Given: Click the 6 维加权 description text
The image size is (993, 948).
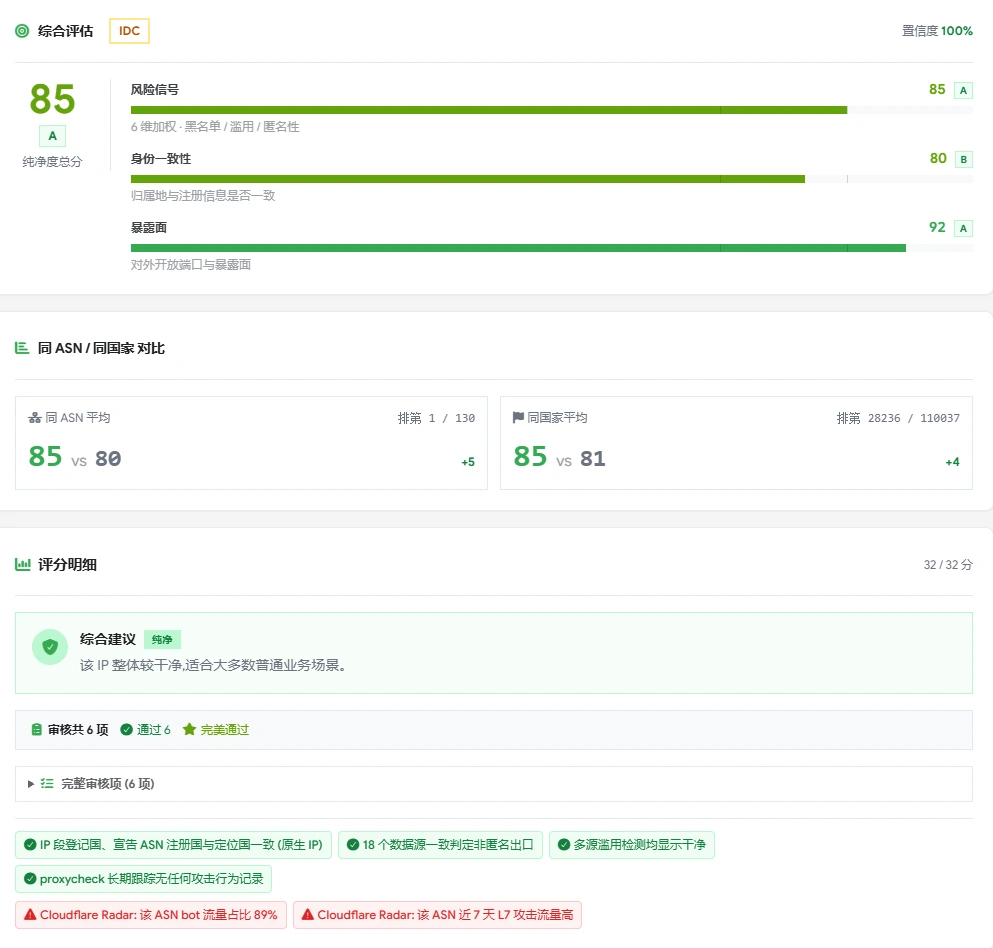Looking at the screenshot, I should click(x=215, y=127).
